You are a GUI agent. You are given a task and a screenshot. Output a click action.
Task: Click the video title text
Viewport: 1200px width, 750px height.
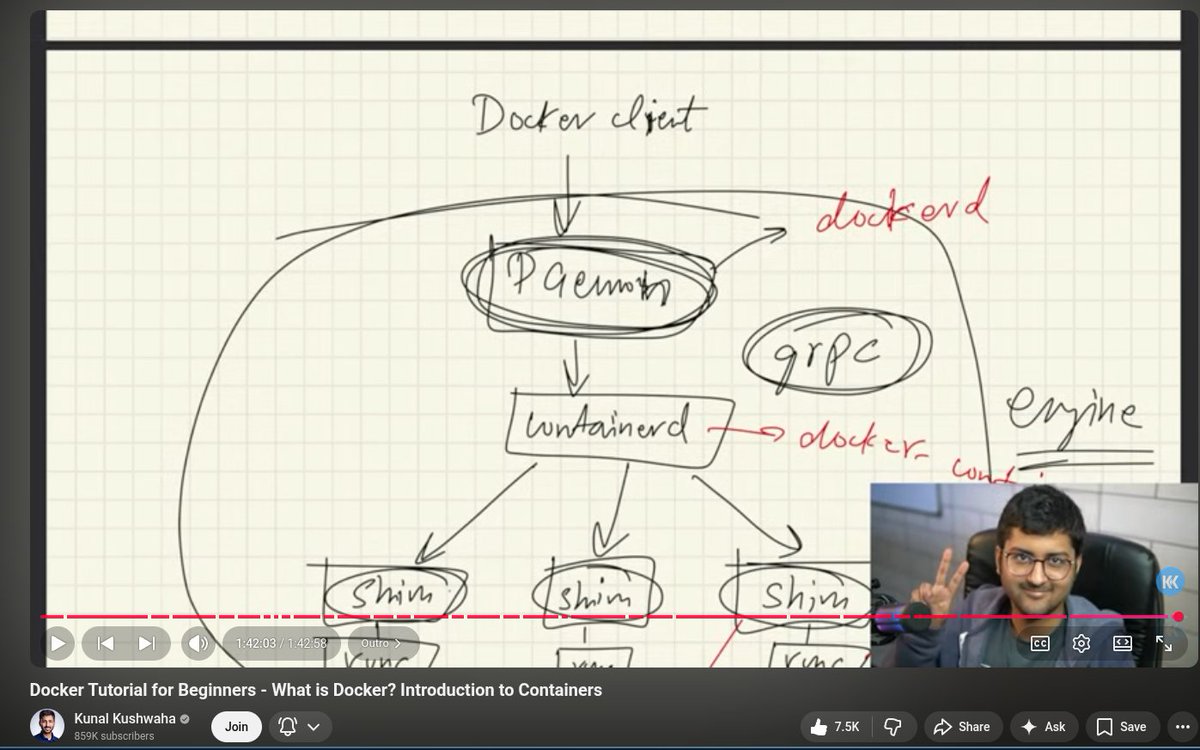(316, 690)
